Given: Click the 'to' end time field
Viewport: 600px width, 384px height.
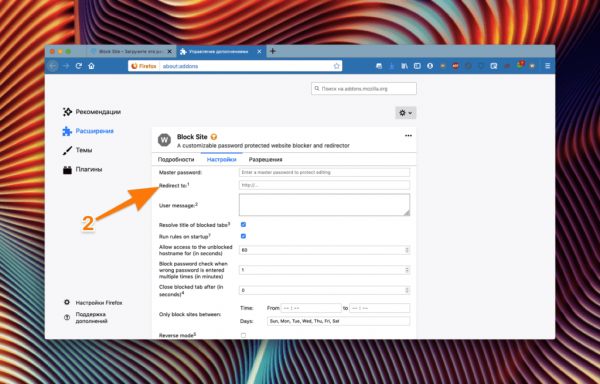Looking at the screenshot, I should (x=380, y=308).
